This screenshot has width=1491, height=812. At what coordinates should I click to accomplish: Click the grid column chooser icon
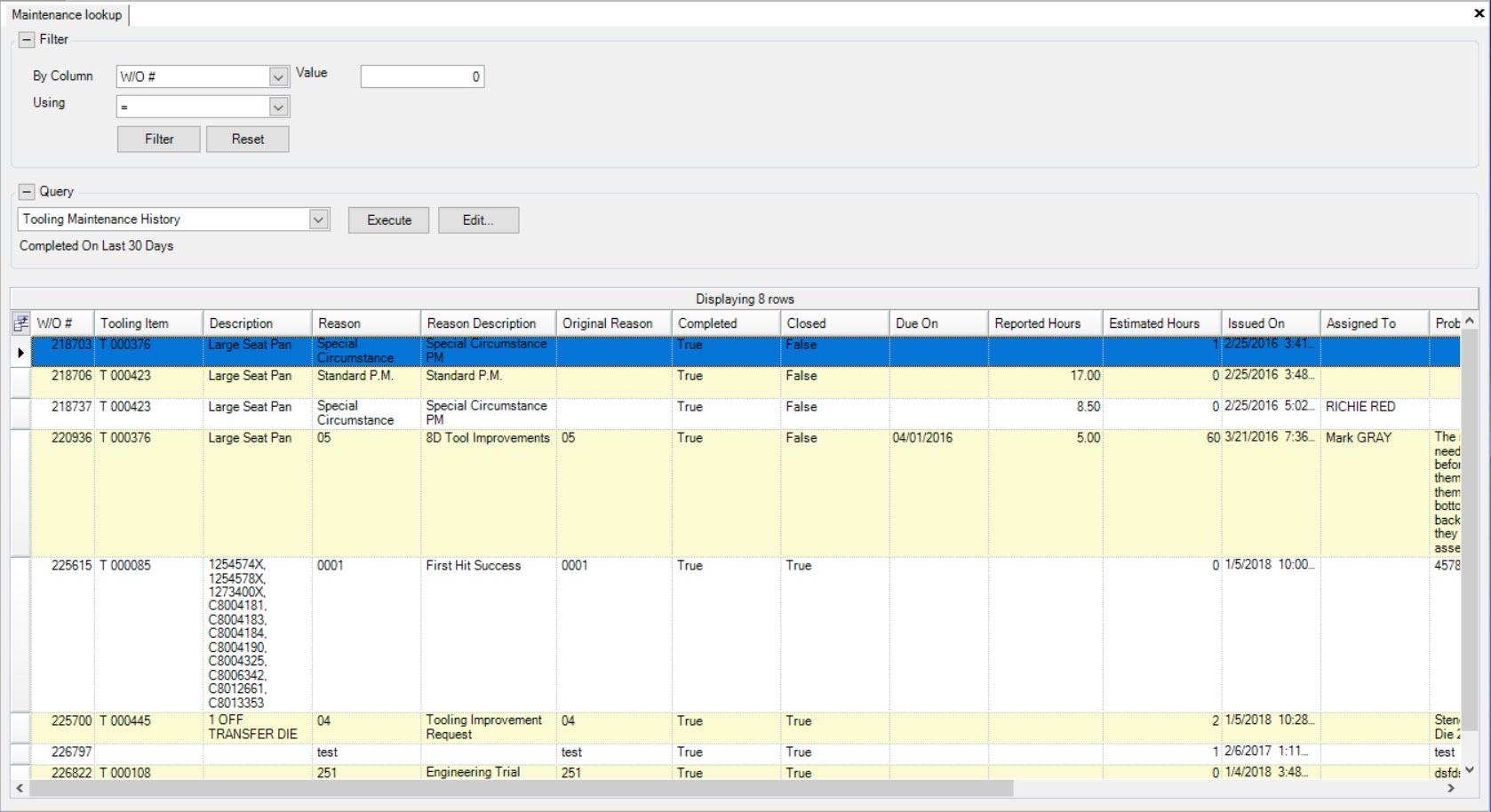click(20, 323)
